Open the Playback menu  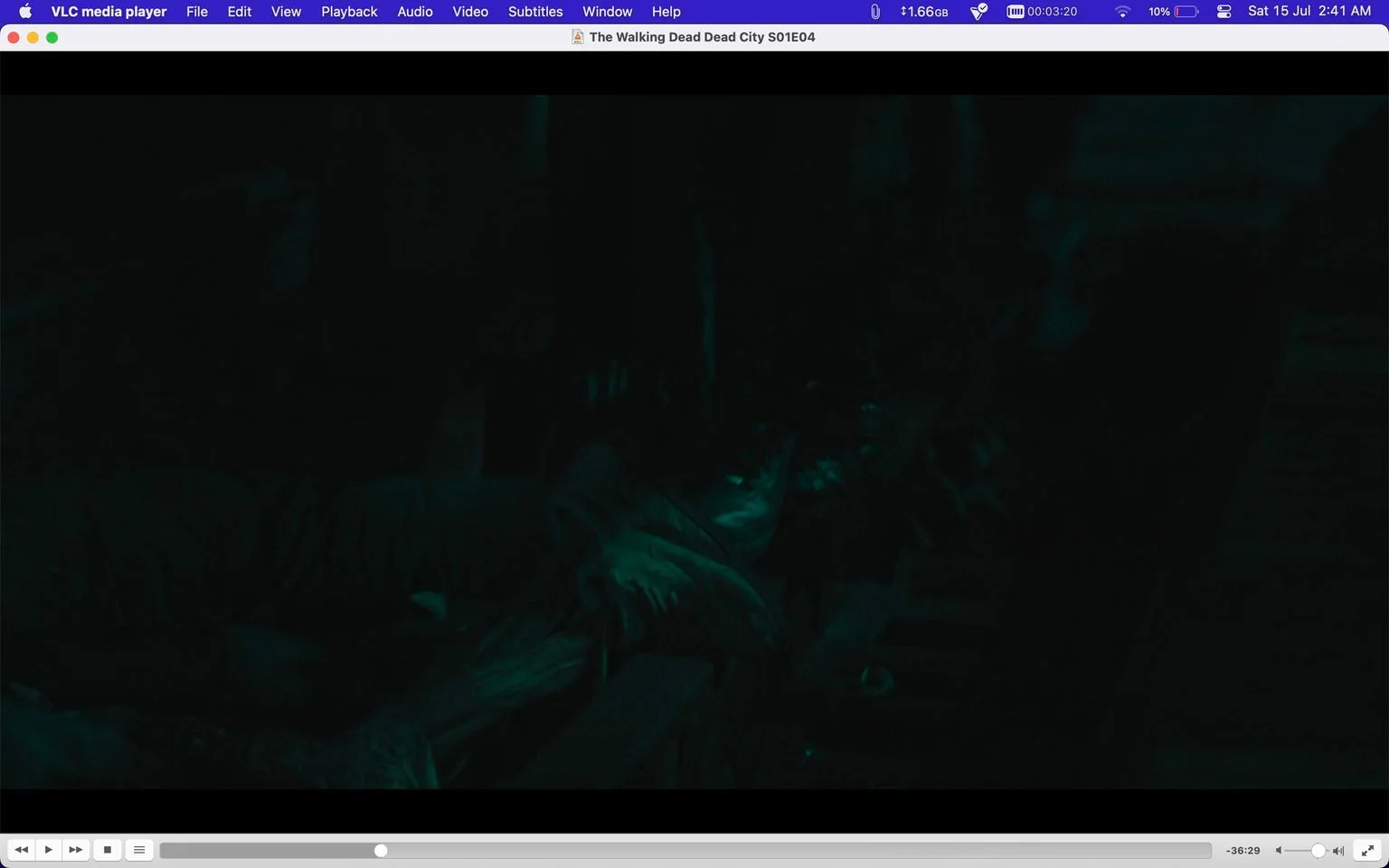coord(349,12)
